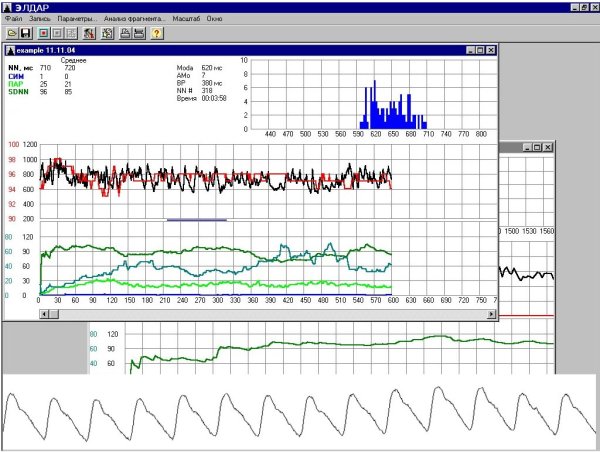This screenshot has height=452, width=600.
Task: Close the background chart window
Action: [x=548, y=147]
